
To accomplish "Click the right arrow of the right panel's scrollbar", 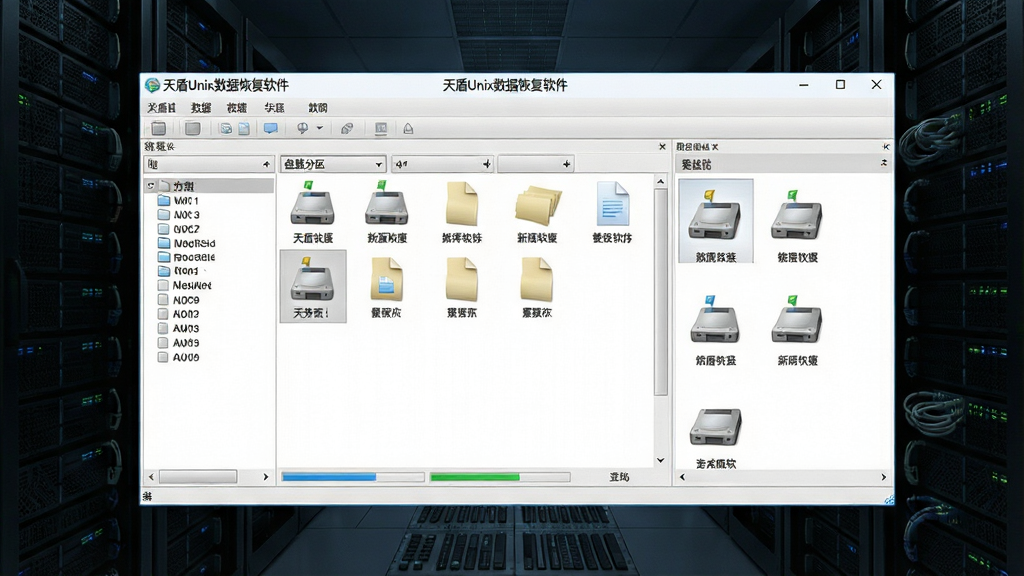I will (x=884, y=477).
